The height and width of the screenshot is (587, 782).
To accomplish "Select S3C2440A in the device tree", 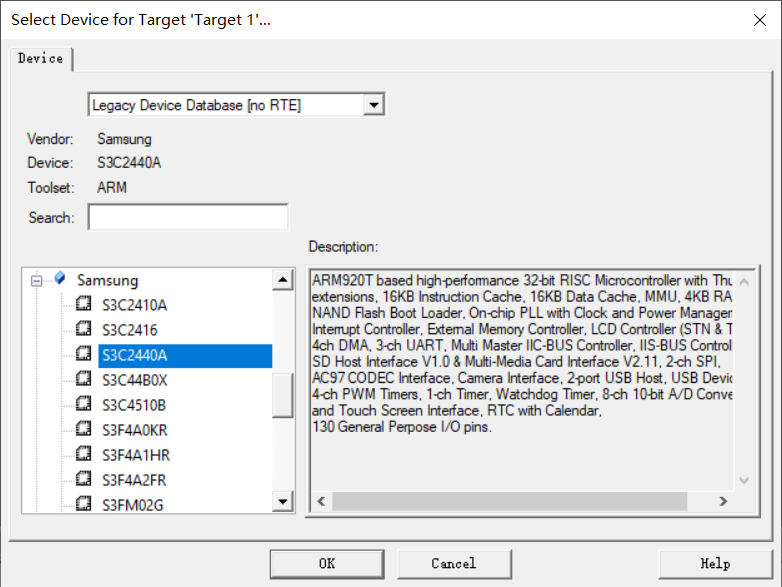I will click(x=185, y=356).
